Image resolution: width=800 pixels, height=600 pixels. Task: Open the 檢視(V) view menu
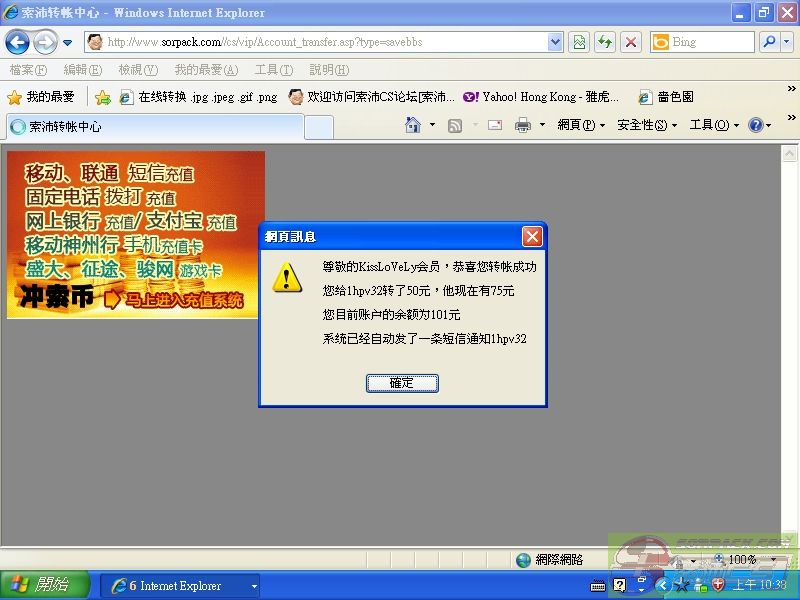[138, 70]
